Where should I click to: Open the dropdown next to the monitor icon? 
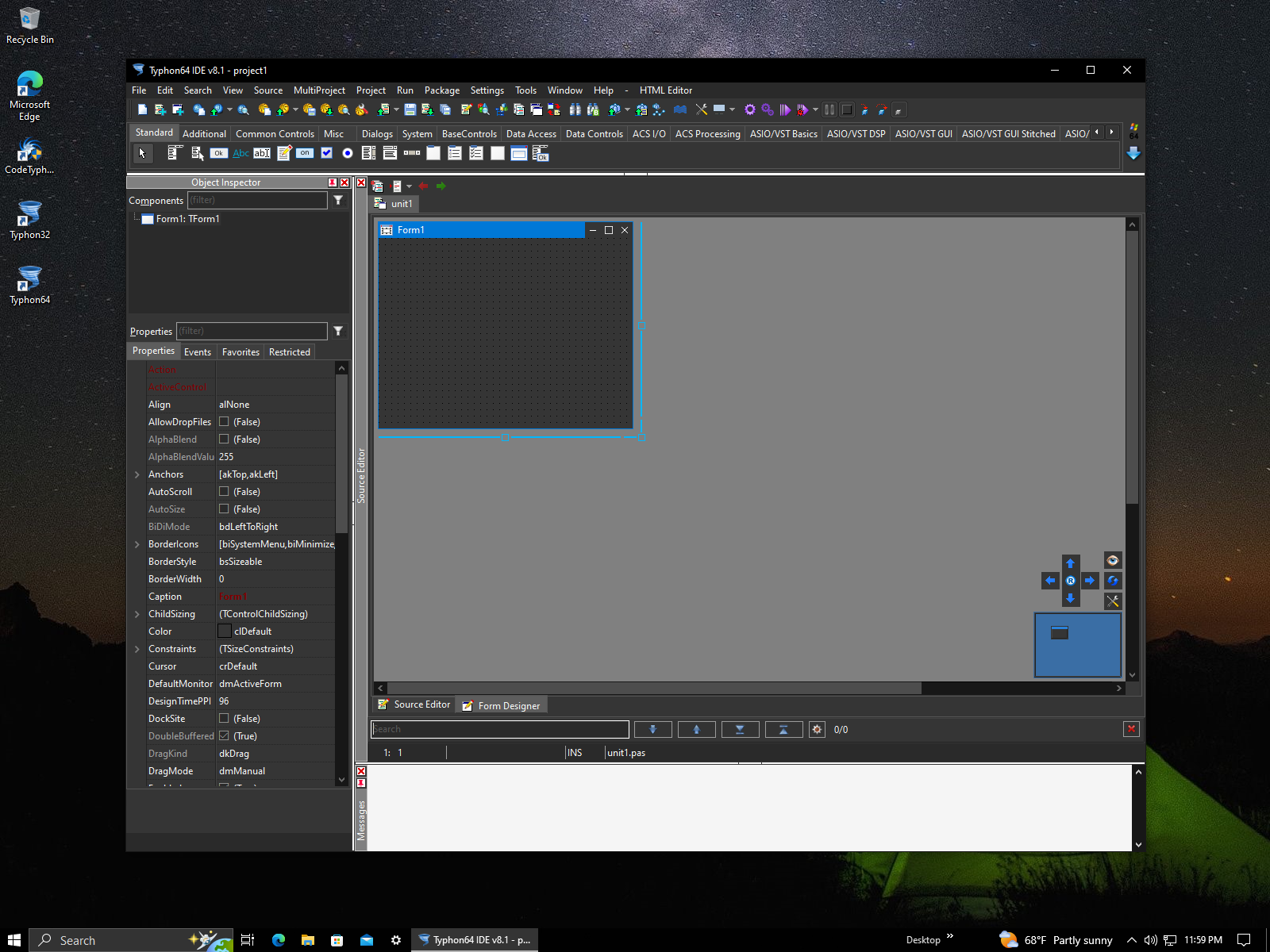coord(732,110)
